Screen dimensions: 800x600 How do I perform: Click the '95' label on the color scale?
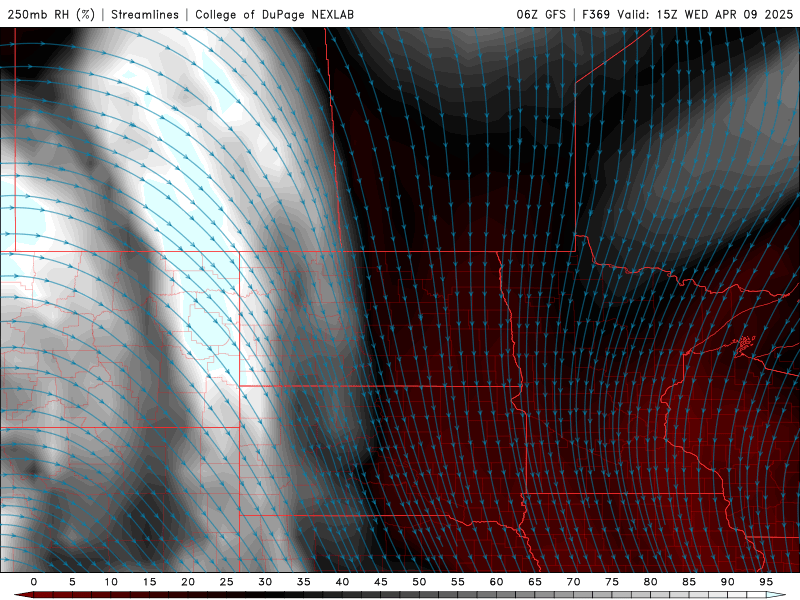pyautogui.click(x=766, y=582)
